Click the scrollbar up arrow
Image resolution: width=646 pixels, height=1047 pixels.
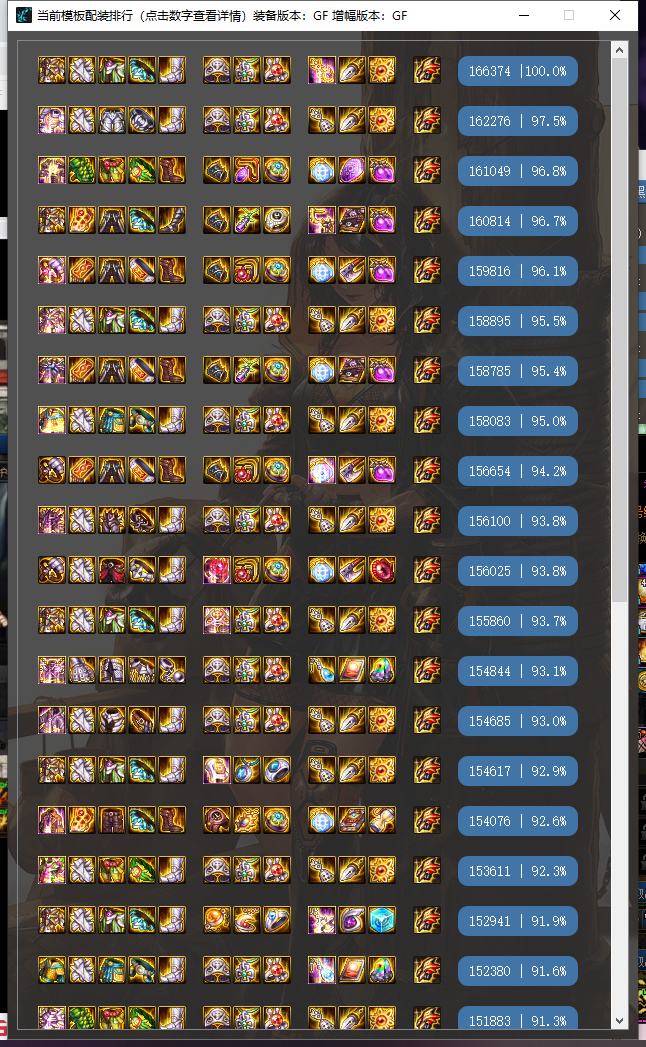(x=619, y=50)
